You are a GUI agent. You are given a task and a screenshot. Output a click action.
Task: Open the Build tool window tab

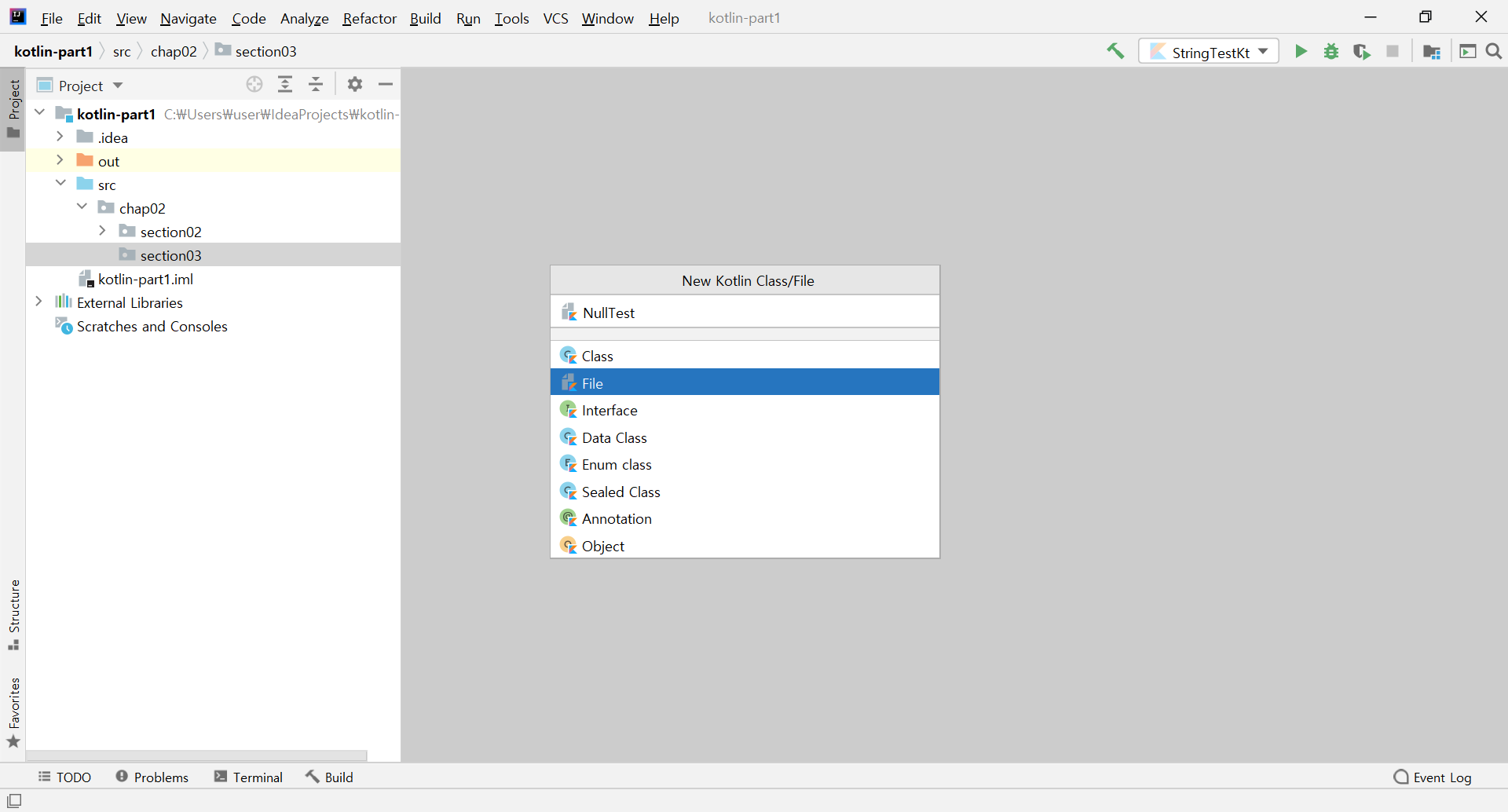(330, 777)
